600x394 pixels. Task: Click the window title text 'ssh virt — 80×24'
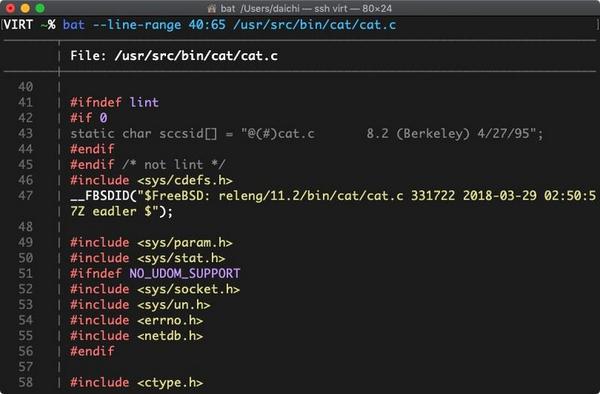click(x=353, y=8)
